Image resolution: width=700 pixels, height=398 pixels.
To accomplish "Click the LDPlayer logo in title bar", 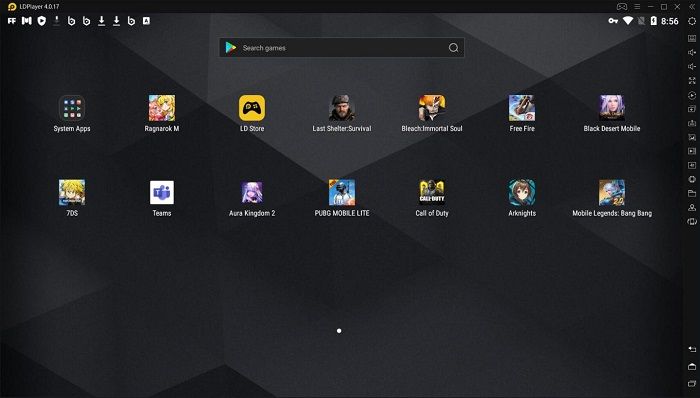I will pyautogui.click(x=12, y=7).
